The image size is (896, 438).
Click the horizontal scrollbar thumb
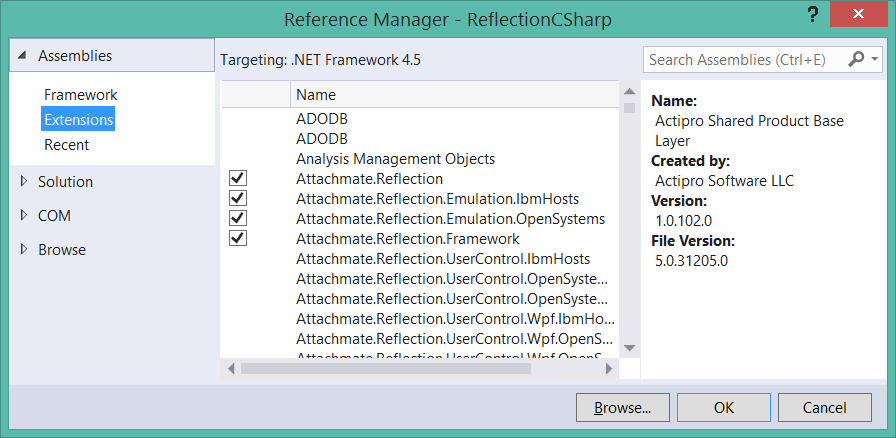click(386, 369)
